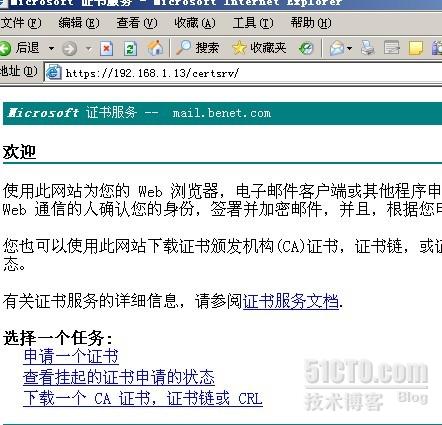Click the 下载一个 CA 证书，证书链或 CRL link

pyautogui.click(x=143, y=398)
